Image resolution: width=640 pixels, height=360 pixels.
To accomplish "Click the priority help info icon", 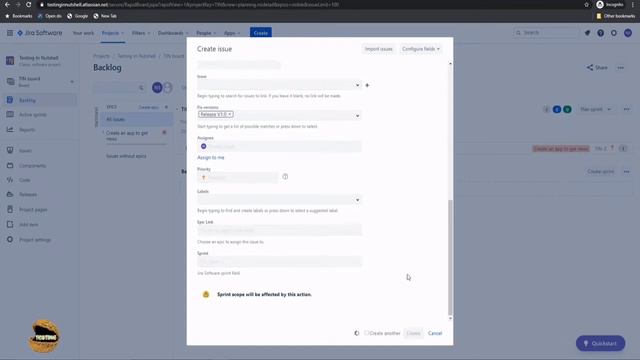I will coord(285,177).
